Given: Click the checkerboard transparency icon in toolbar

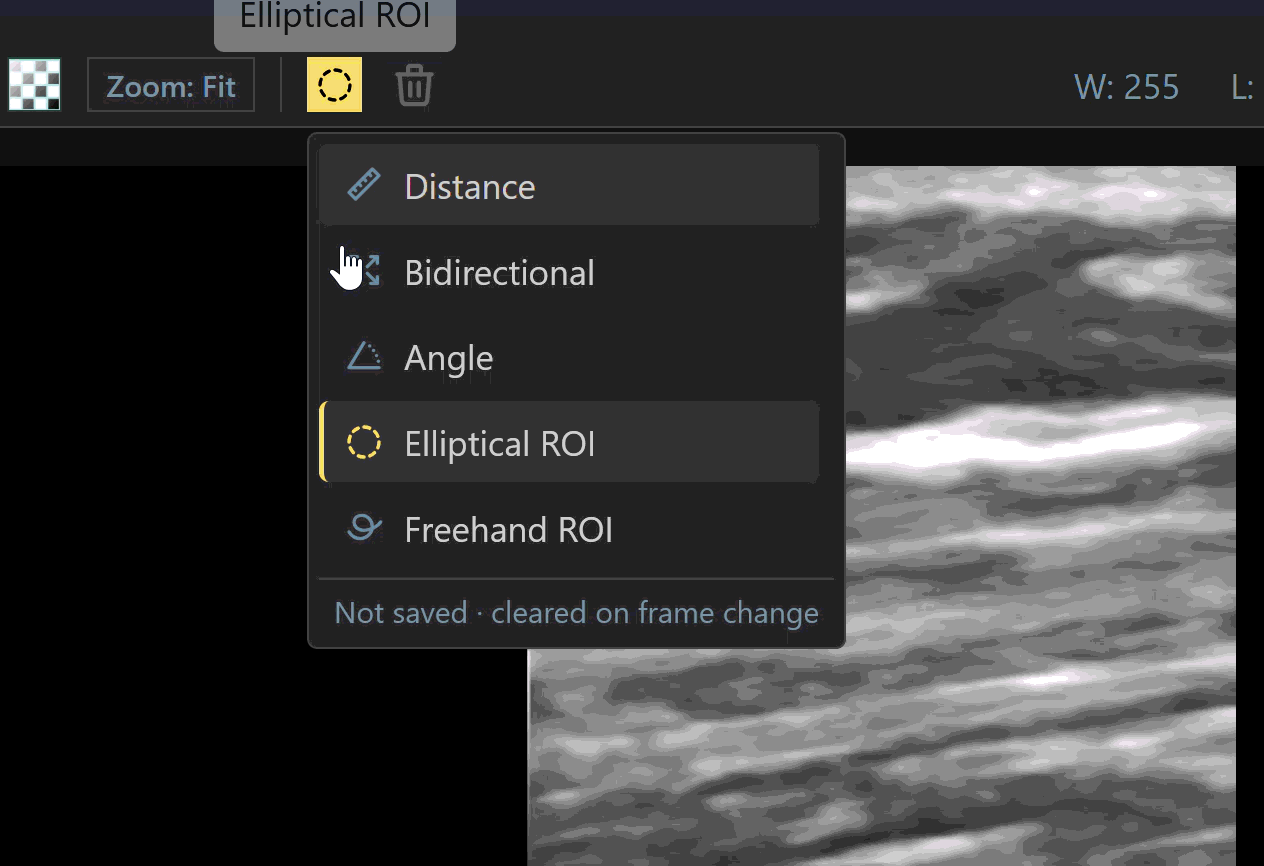Looking at the screenshot, I should click(x=35, y=85).
